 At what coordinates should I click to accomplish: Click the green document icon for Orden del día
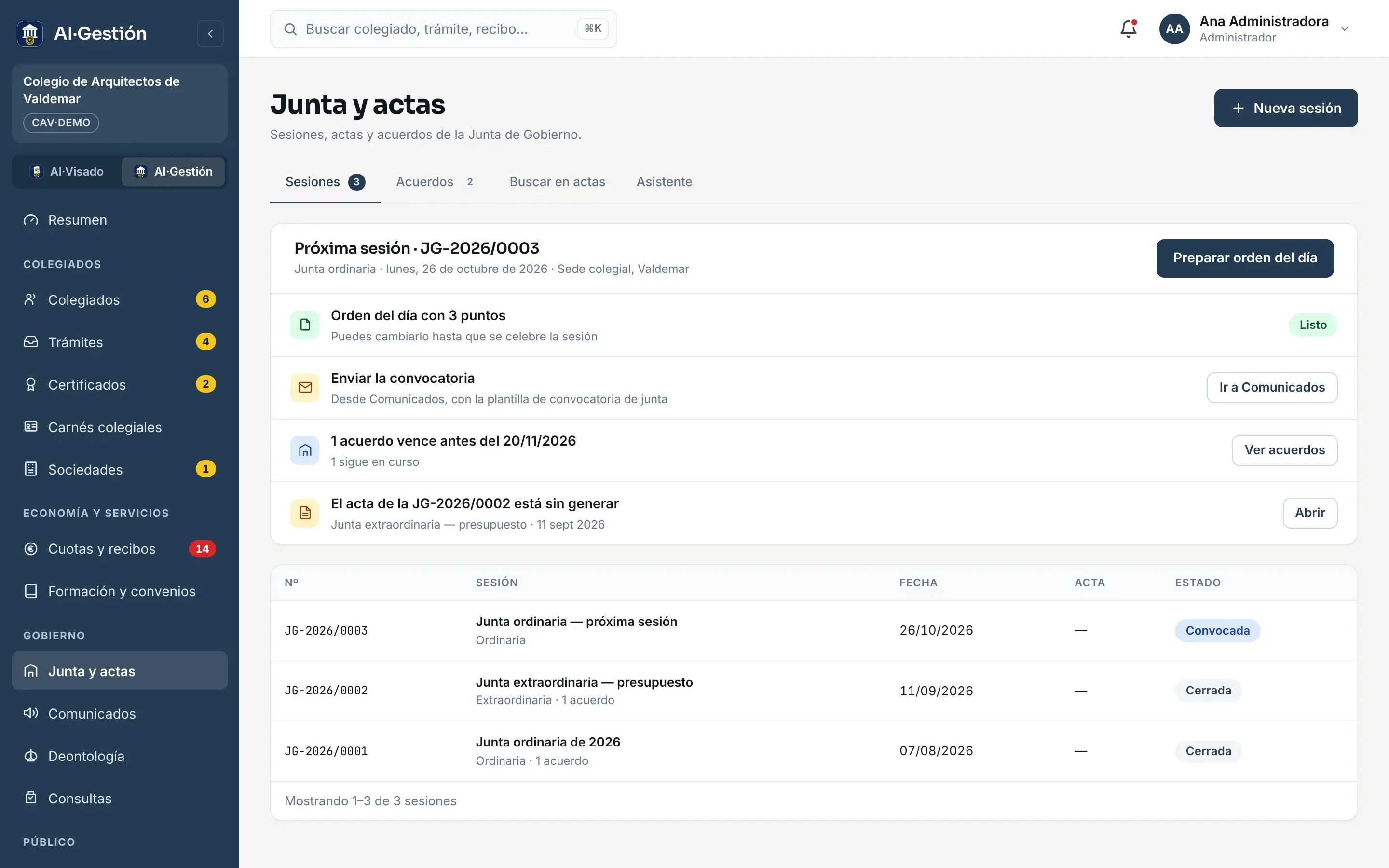click(x=305, y=325)
